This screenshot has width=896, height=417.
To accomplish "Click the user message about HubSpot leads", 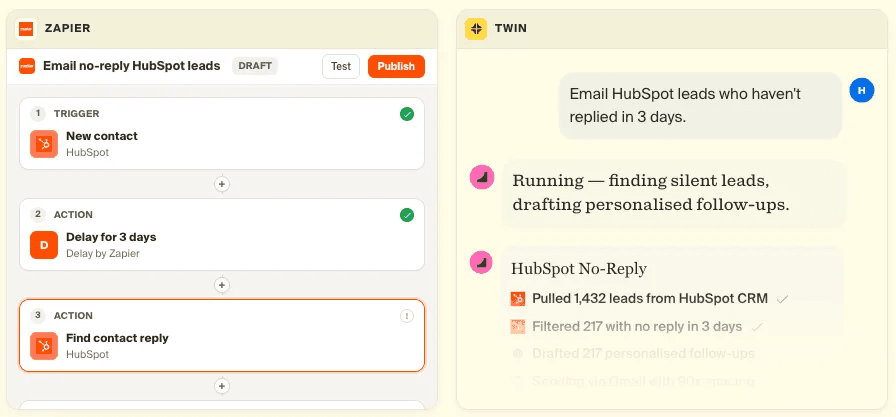I will point(700,105).
